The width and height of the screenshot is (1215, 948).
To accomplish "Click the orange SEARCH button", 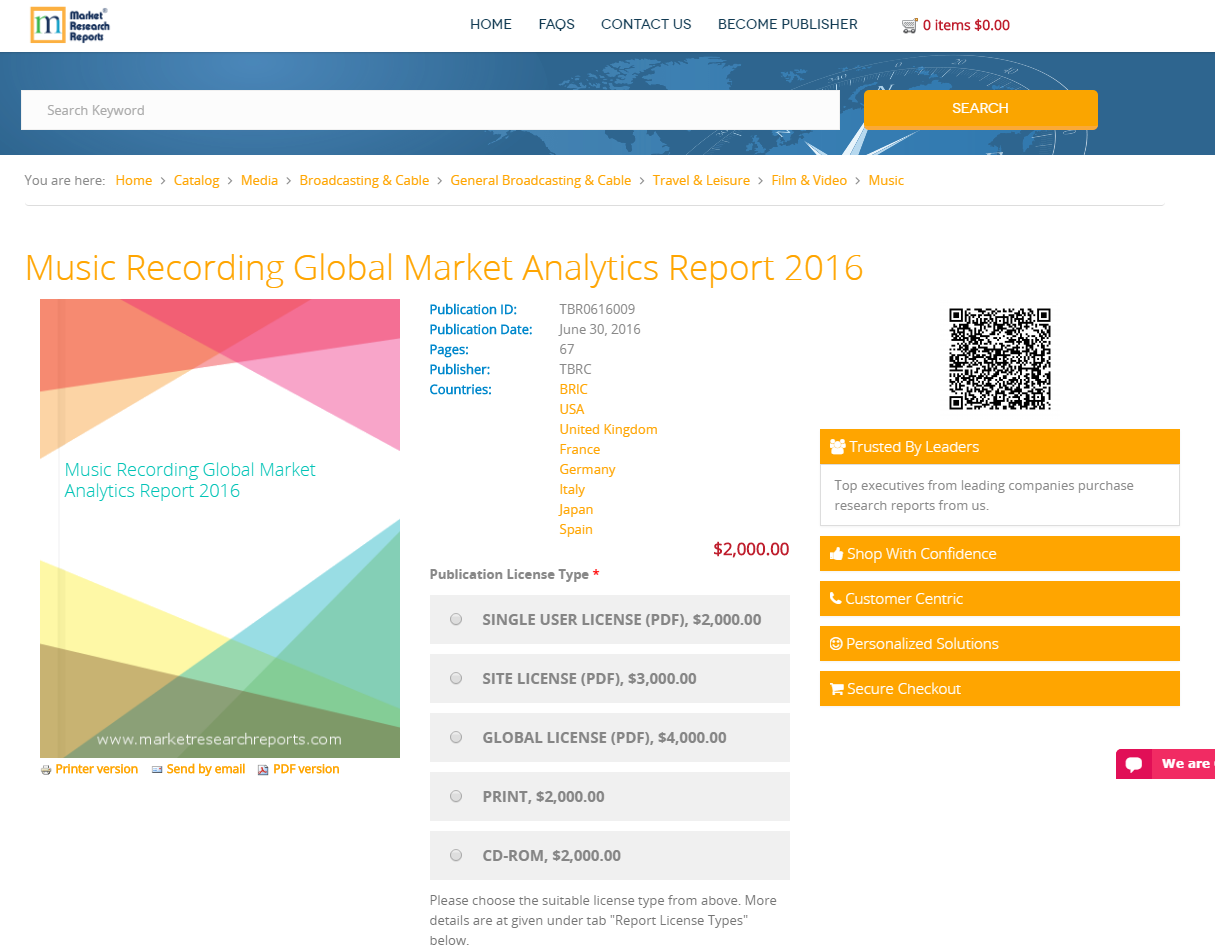I will 981,109.
